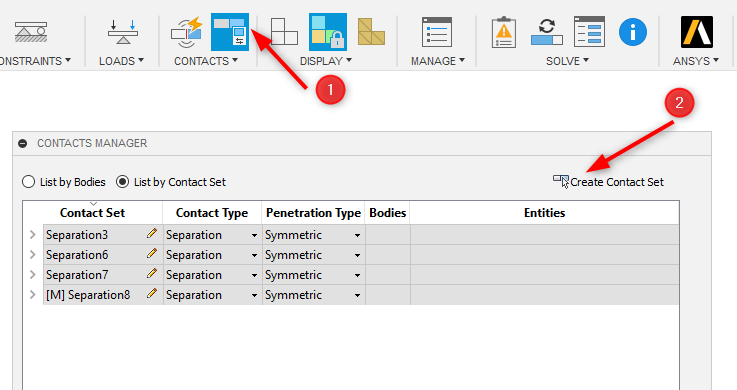Select List by Contact Set option

(123, 182)
